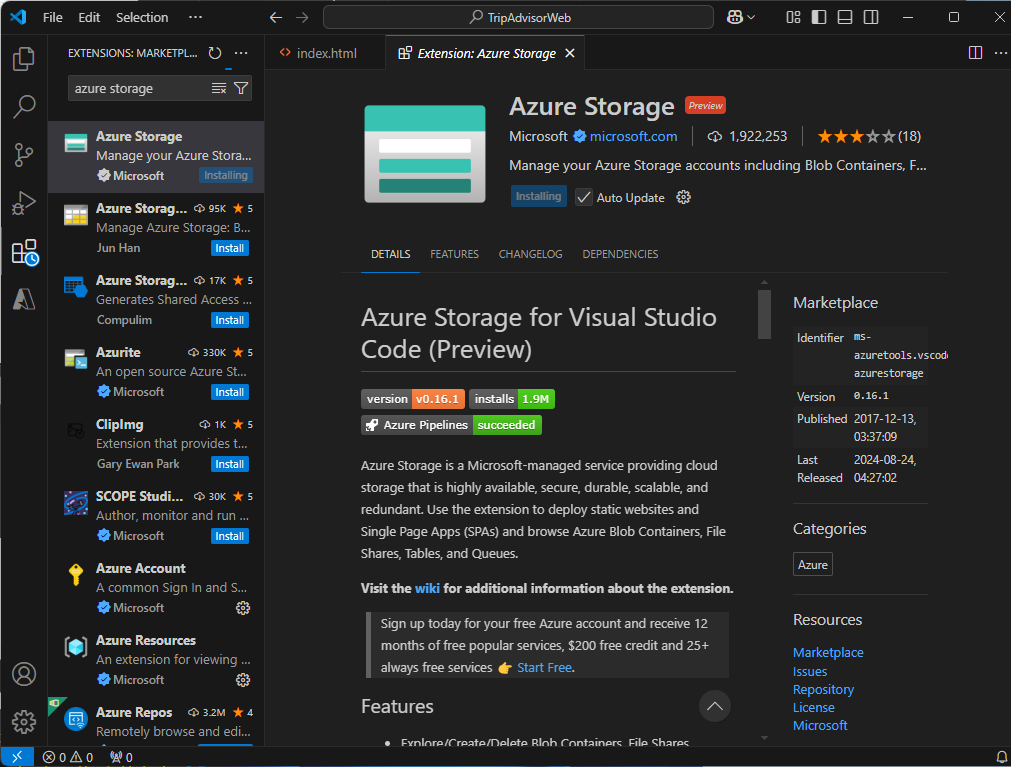Image resolution: width=1011 pixels, height=767 pixels.
Task: Click the Azure category tag
Action: 812,565
